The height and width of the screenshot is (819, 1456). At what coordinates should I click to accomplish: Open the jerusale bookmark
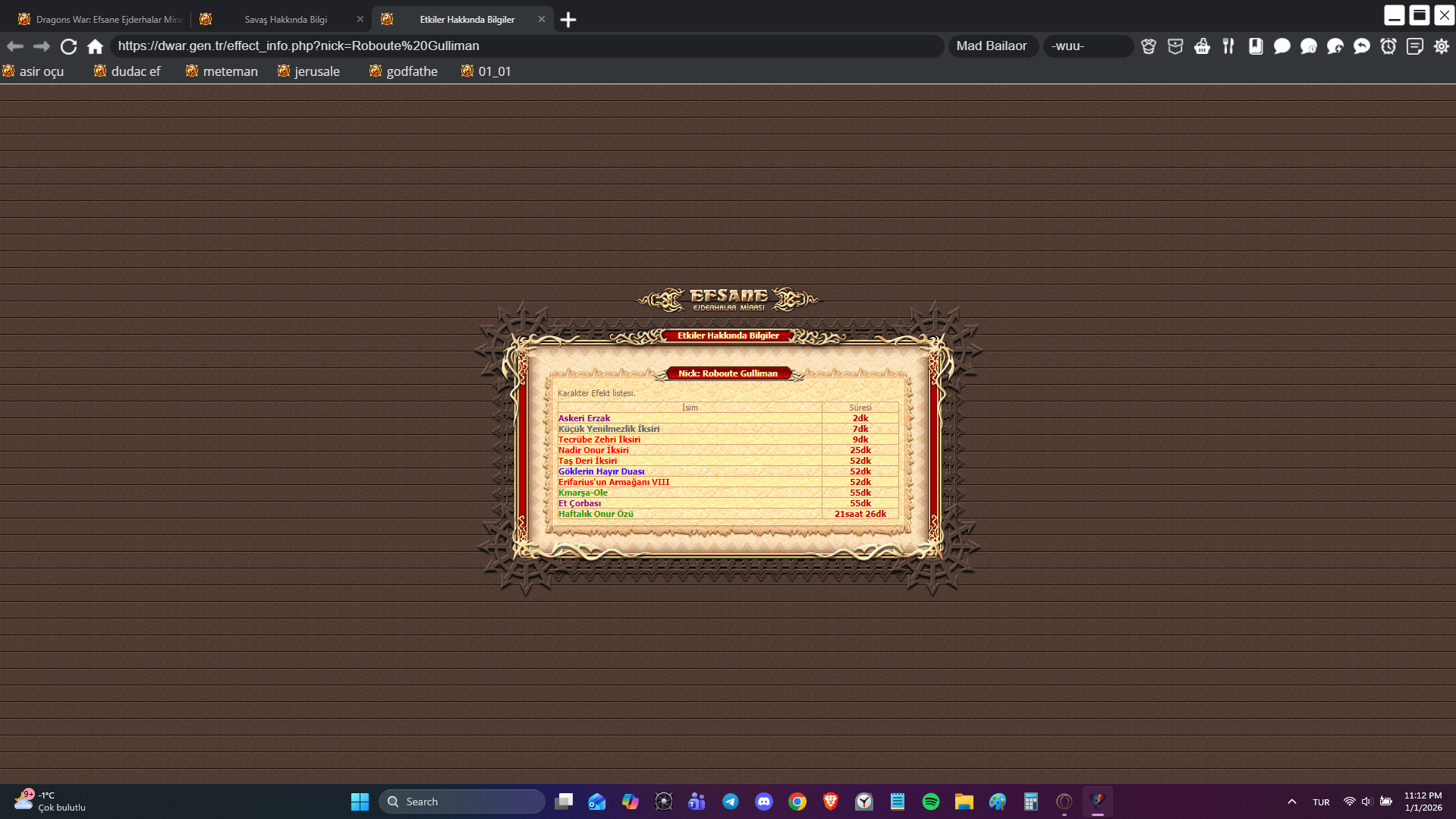pyautogui.click(x=309, y=71)
